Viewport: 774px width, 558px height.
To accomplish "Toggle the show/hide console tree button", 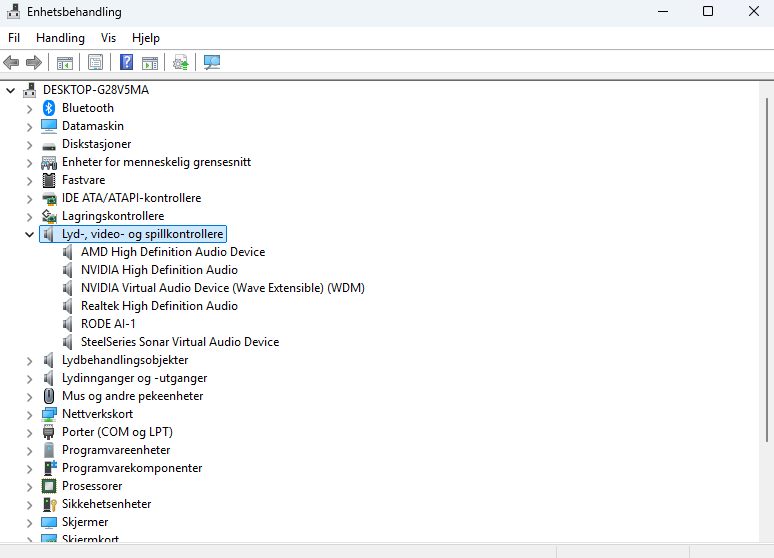I will click(x=65, y=63).
